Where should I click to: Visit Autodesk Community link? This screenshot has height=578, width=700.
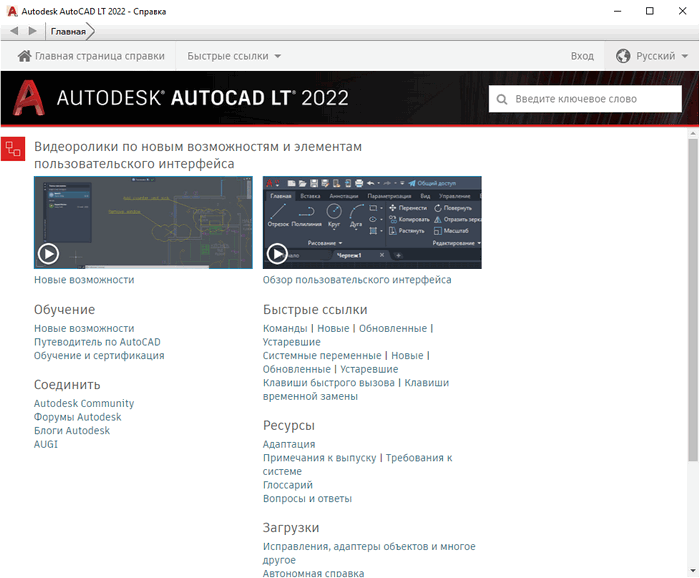pyautogui.click(x=84, y=403)
